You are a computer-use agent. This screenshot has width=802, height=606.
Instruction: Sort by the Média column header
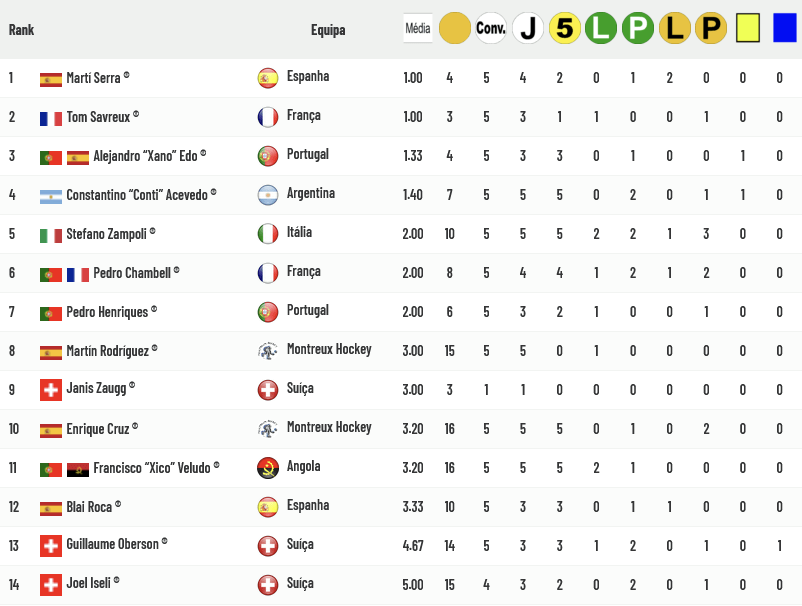coord(417,29)
